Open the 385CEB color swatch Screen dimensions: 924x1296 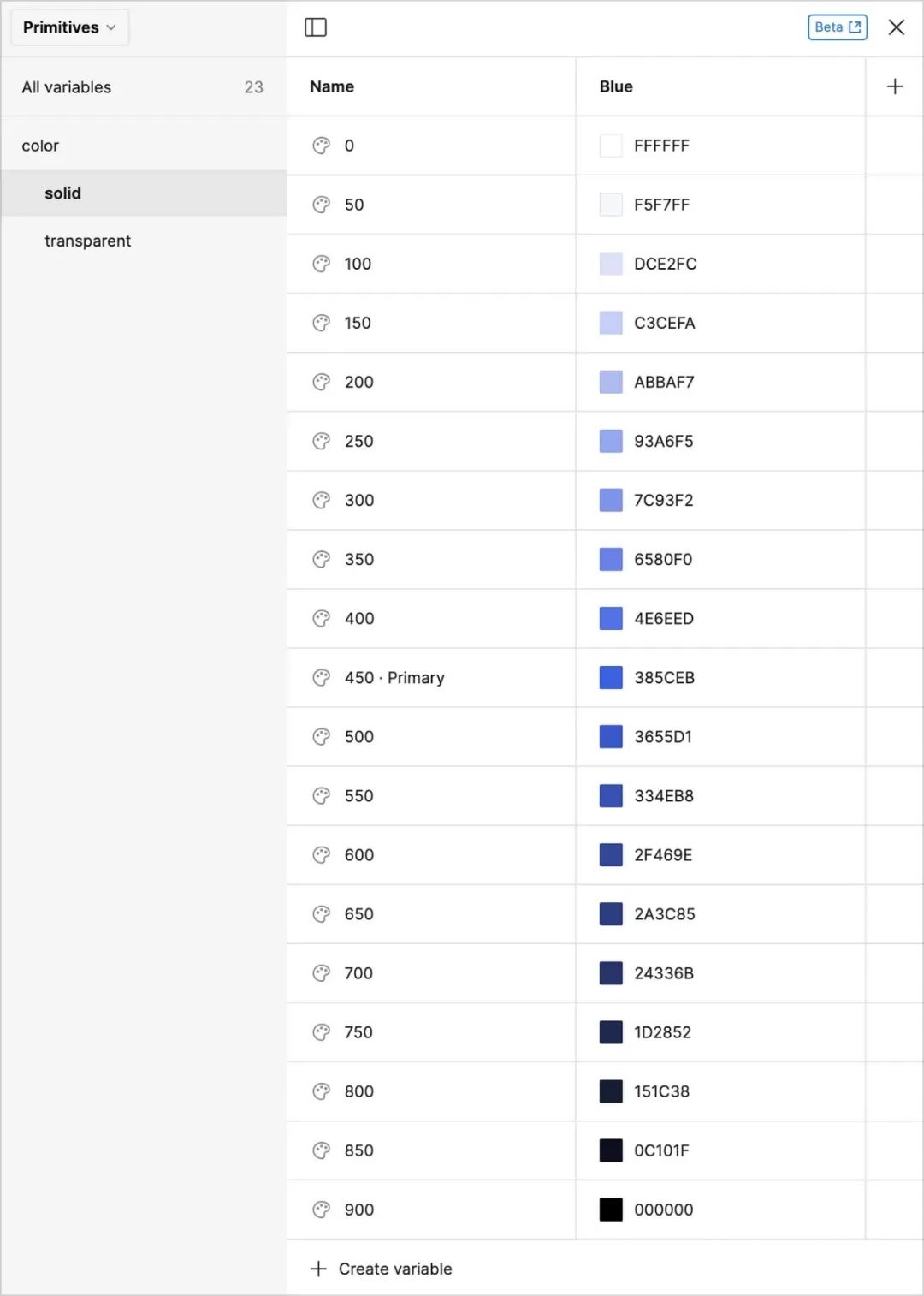pos(611,678)
